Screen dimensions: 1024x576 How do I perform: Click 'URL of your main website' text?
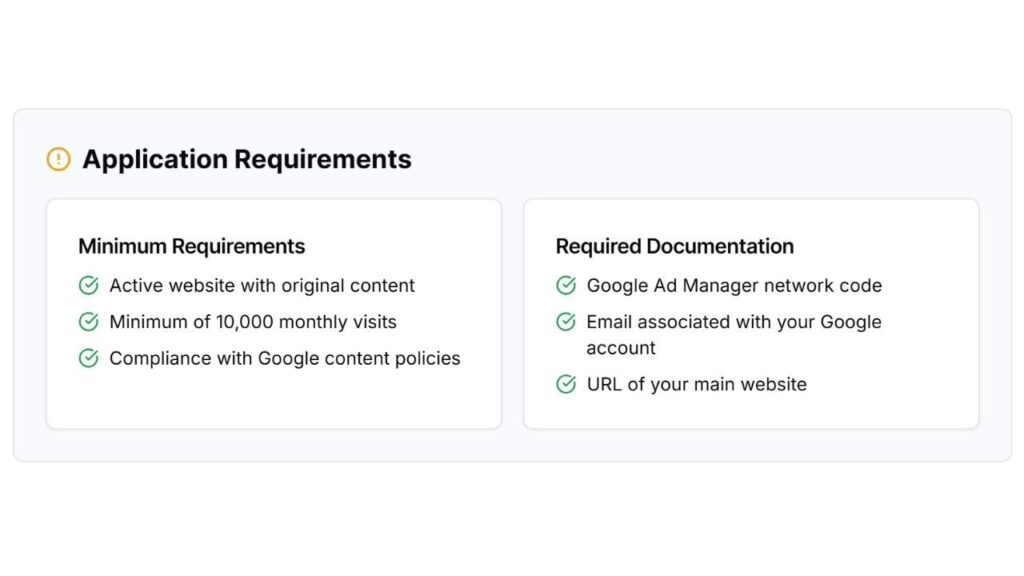pos(697,384)
